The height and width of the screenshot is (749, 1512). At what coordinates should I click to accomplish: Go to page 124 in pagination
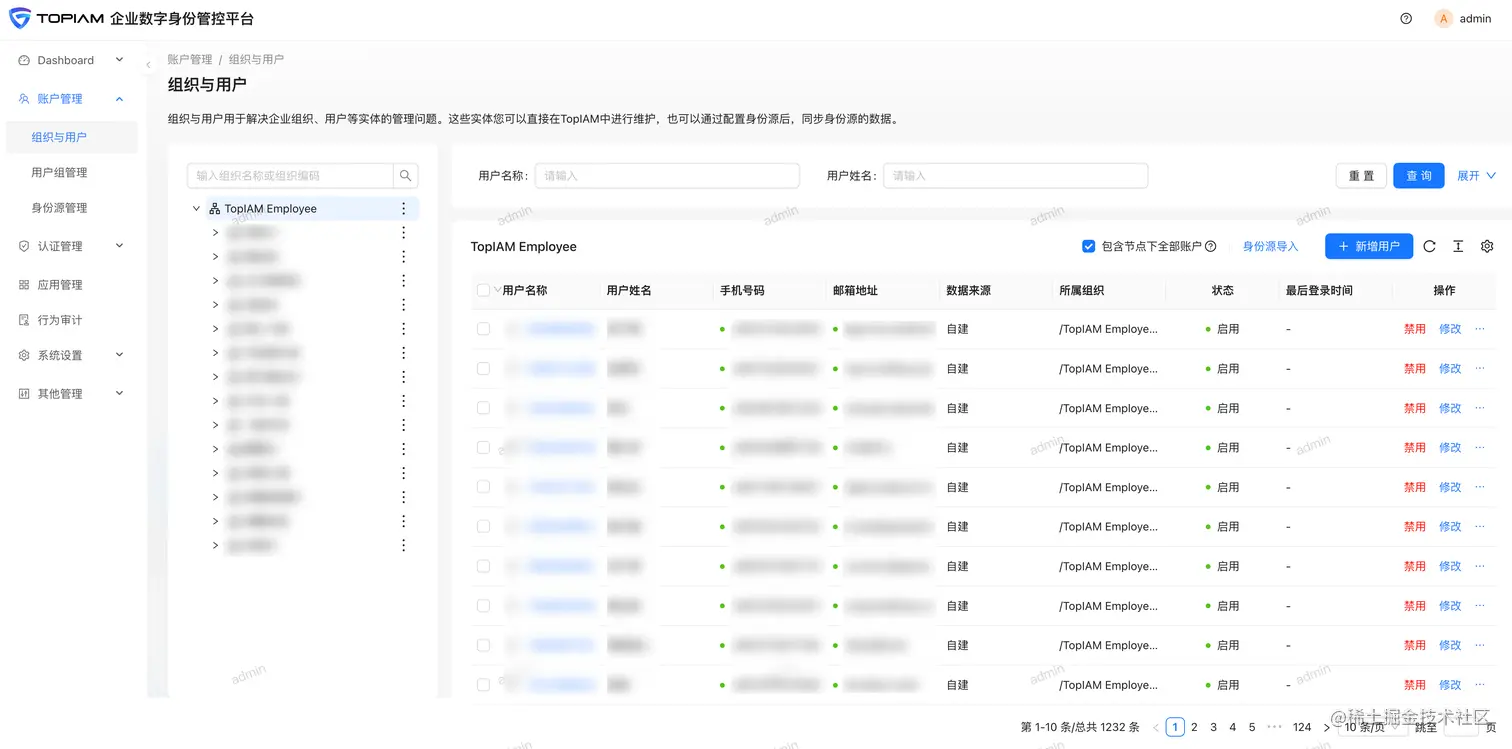[x=1301, y=727]
